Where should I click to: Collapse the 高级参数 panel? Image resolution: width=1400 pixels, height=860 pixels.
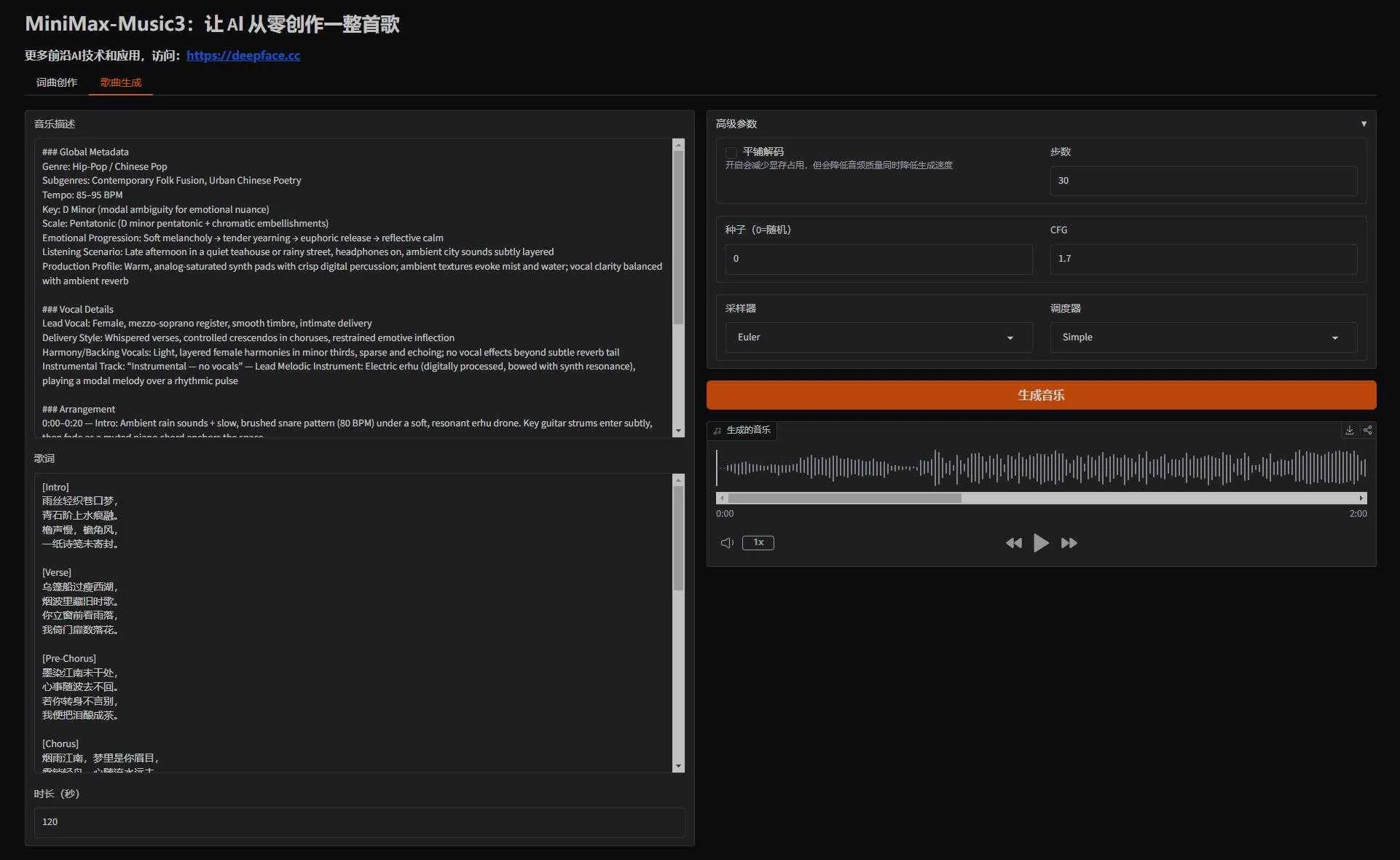point(1364,124)
